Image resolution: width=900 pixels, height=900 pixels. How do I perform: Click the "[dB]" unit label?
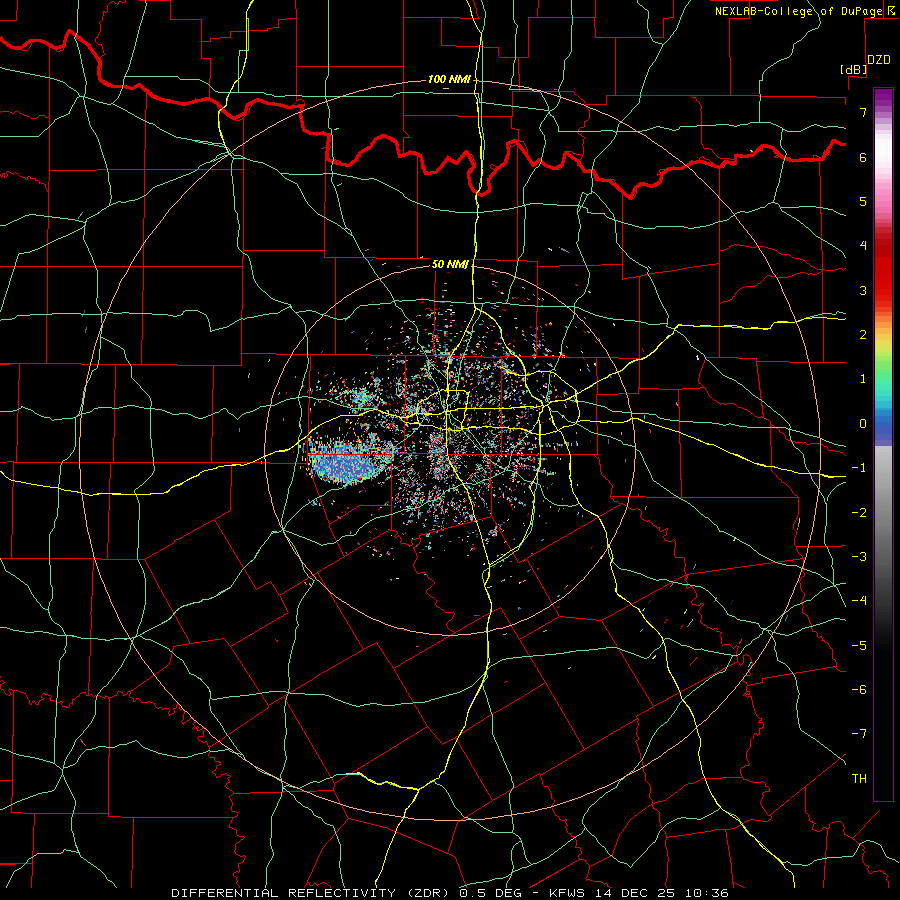coord(853,69)
